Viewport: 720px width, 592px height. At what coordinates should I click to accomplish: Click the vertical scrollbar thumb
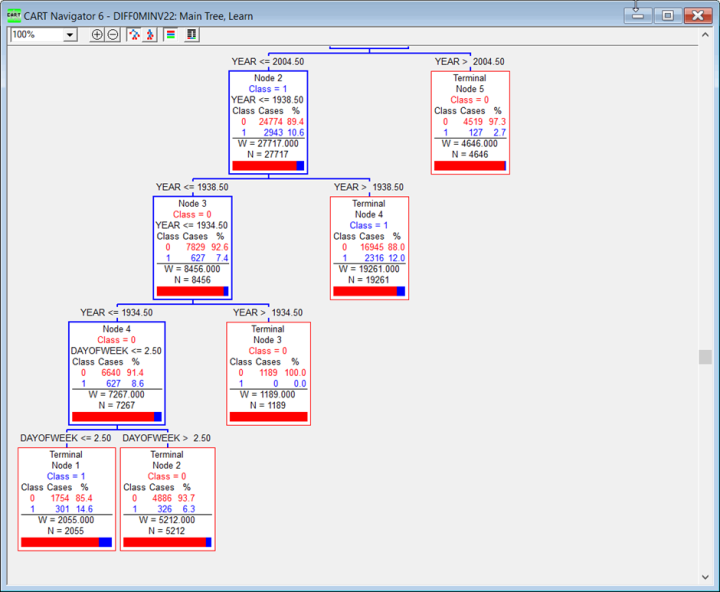point(705,357)
